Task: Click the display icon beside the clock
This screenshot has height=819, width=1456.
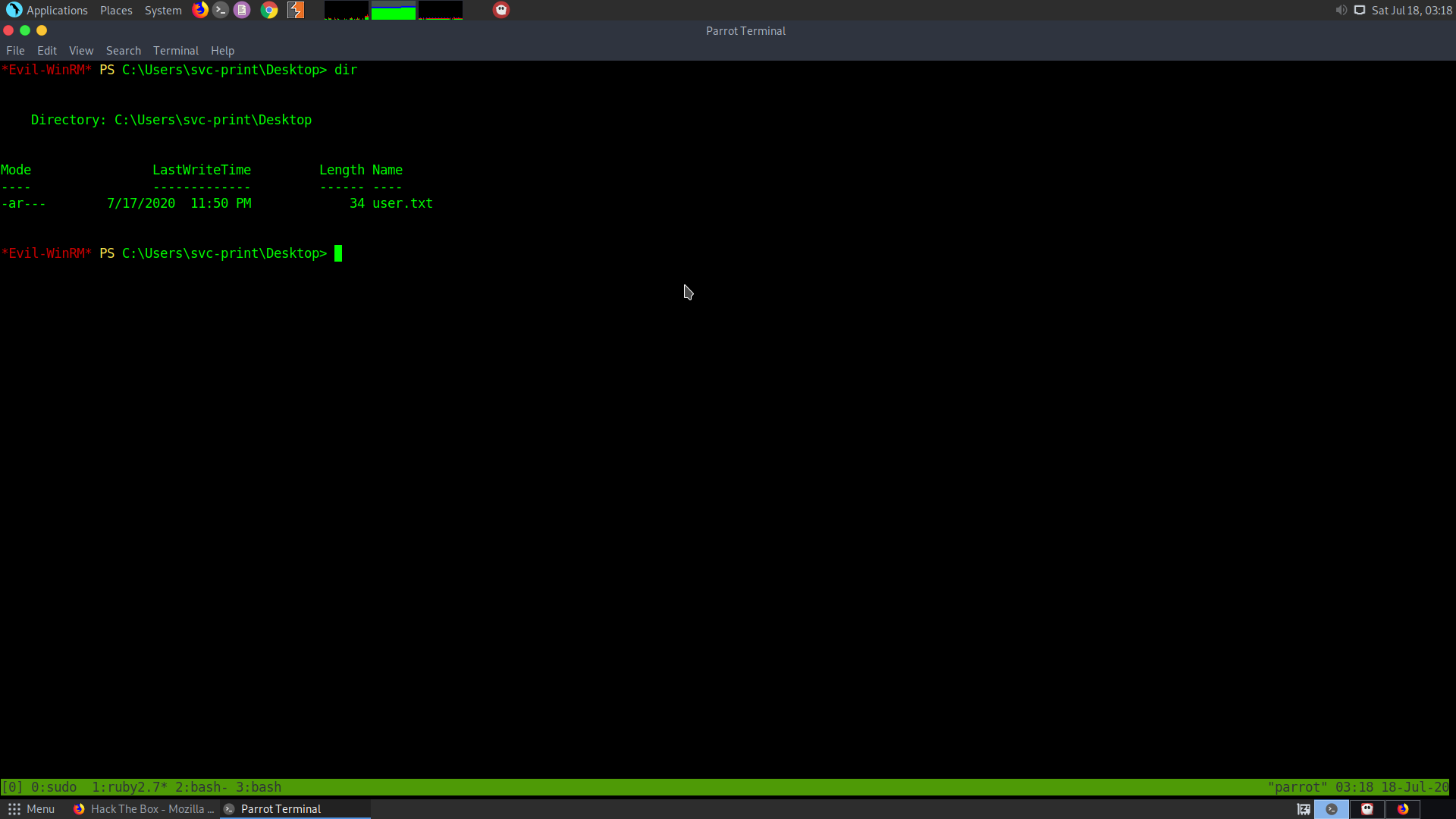Action: (x=1360, y=10)
